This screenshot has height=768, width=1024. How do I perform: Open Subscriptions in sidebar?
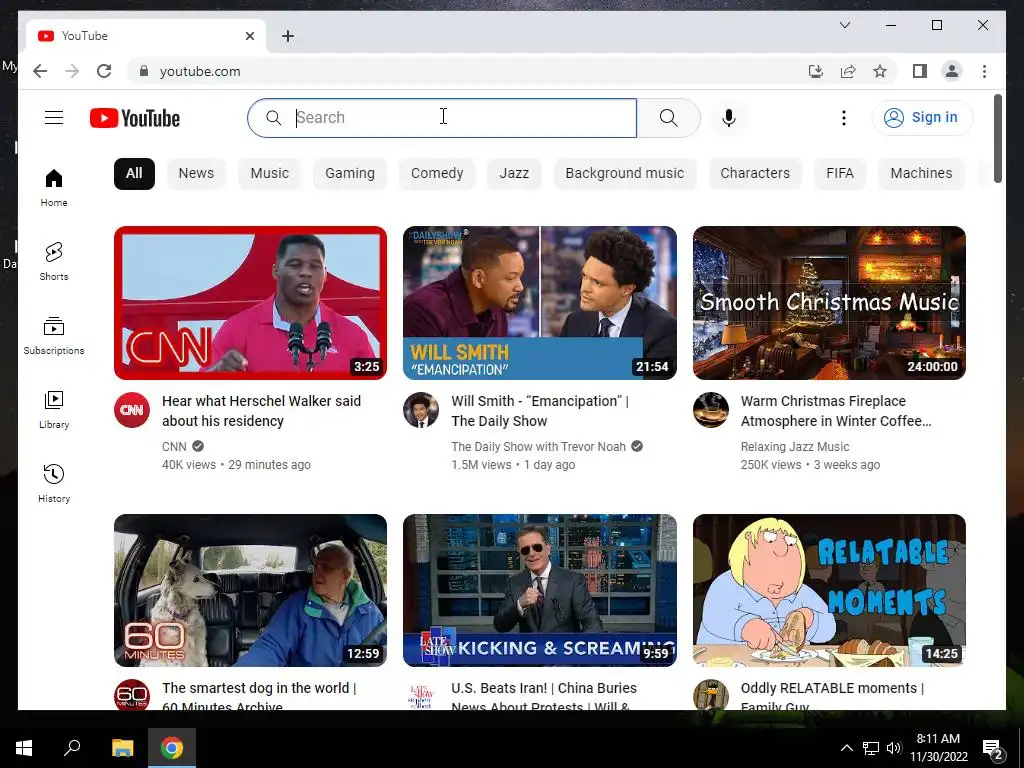coord(54,336)
